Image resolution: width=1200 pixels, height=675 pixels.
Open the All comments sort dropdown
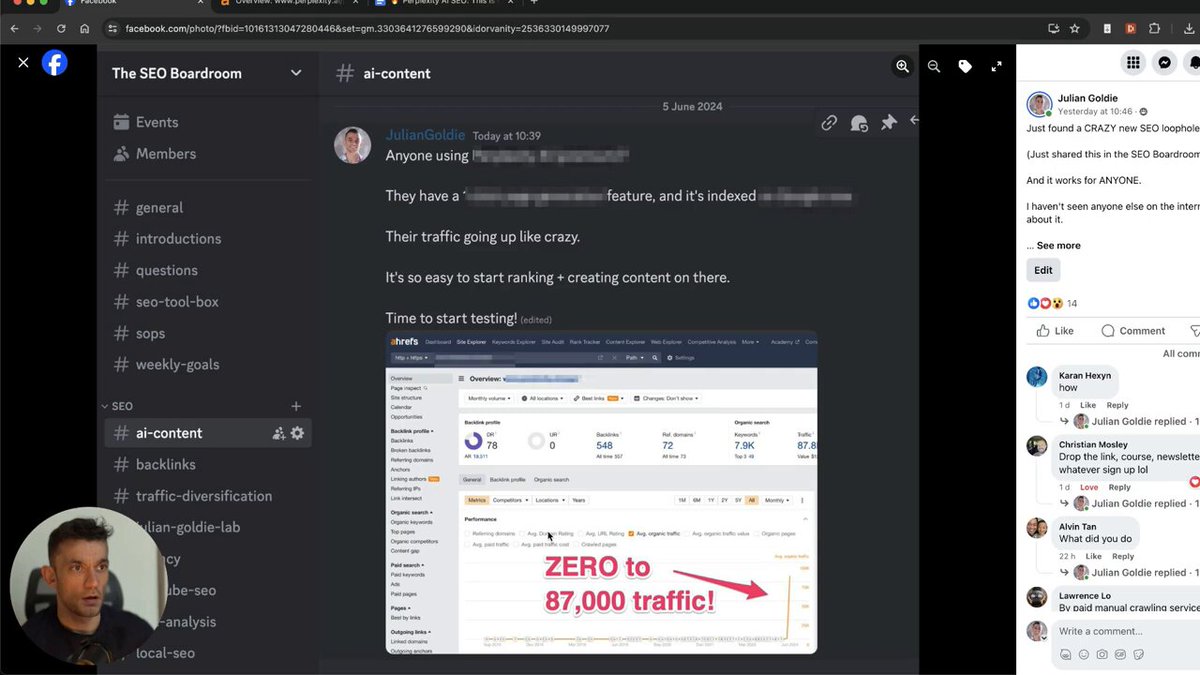(1181, 353)
